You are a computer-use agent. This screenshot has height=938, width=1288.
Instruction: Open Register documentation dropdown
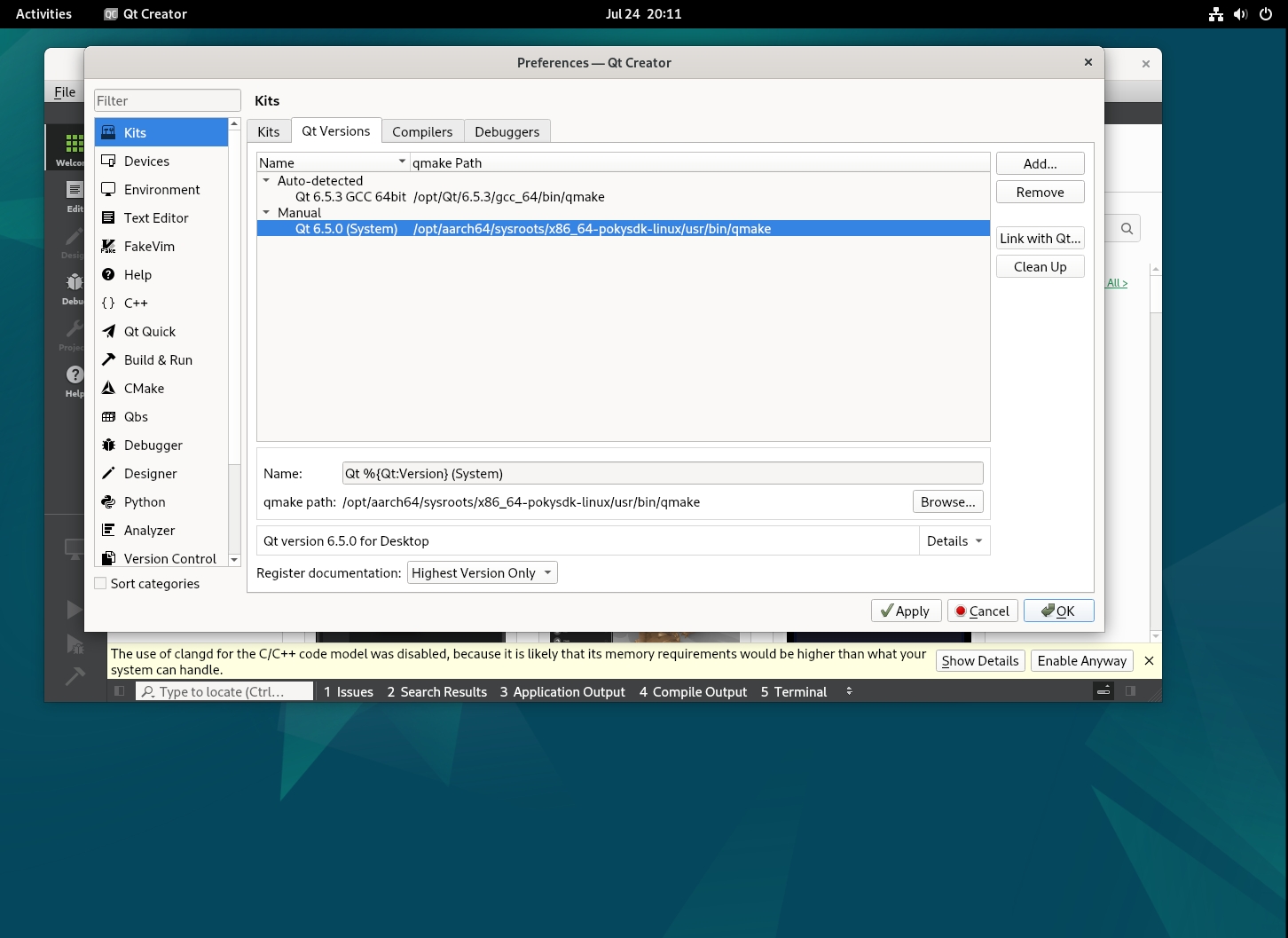482,572
